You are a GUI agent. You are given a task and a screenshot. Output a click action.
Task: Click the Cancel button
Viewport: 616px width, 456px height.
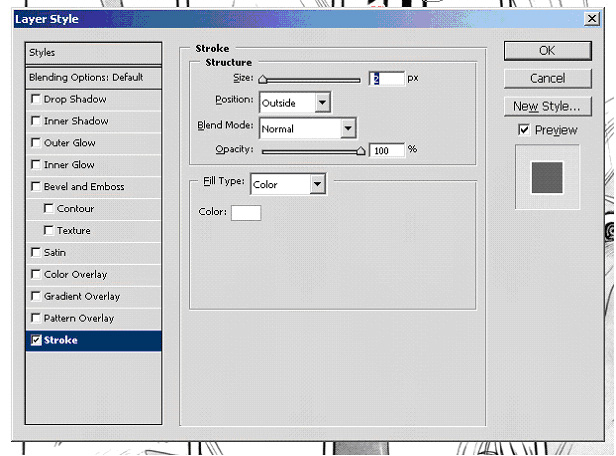point(547,78)
